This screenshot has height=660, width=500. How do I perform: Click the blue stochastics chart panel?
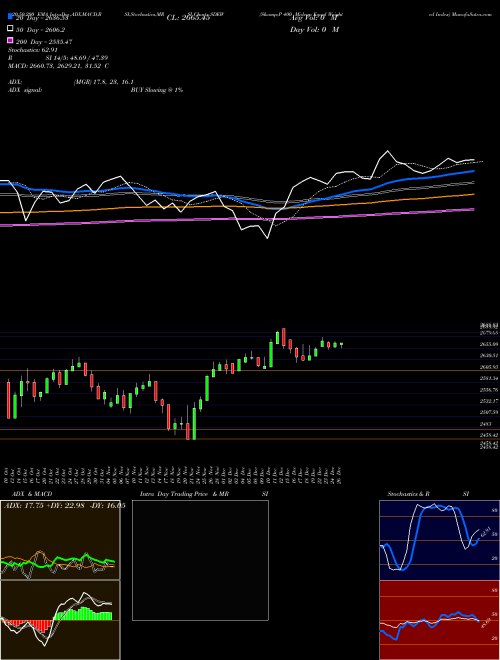pyautogui.click(x=439, y=540)
